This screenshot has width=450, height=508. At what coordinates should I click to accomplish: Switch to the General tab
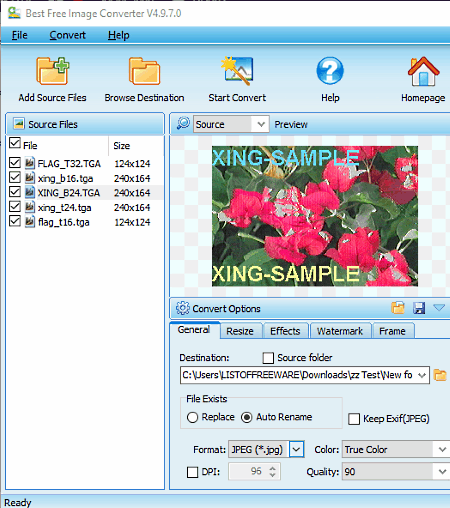(194, 330)
